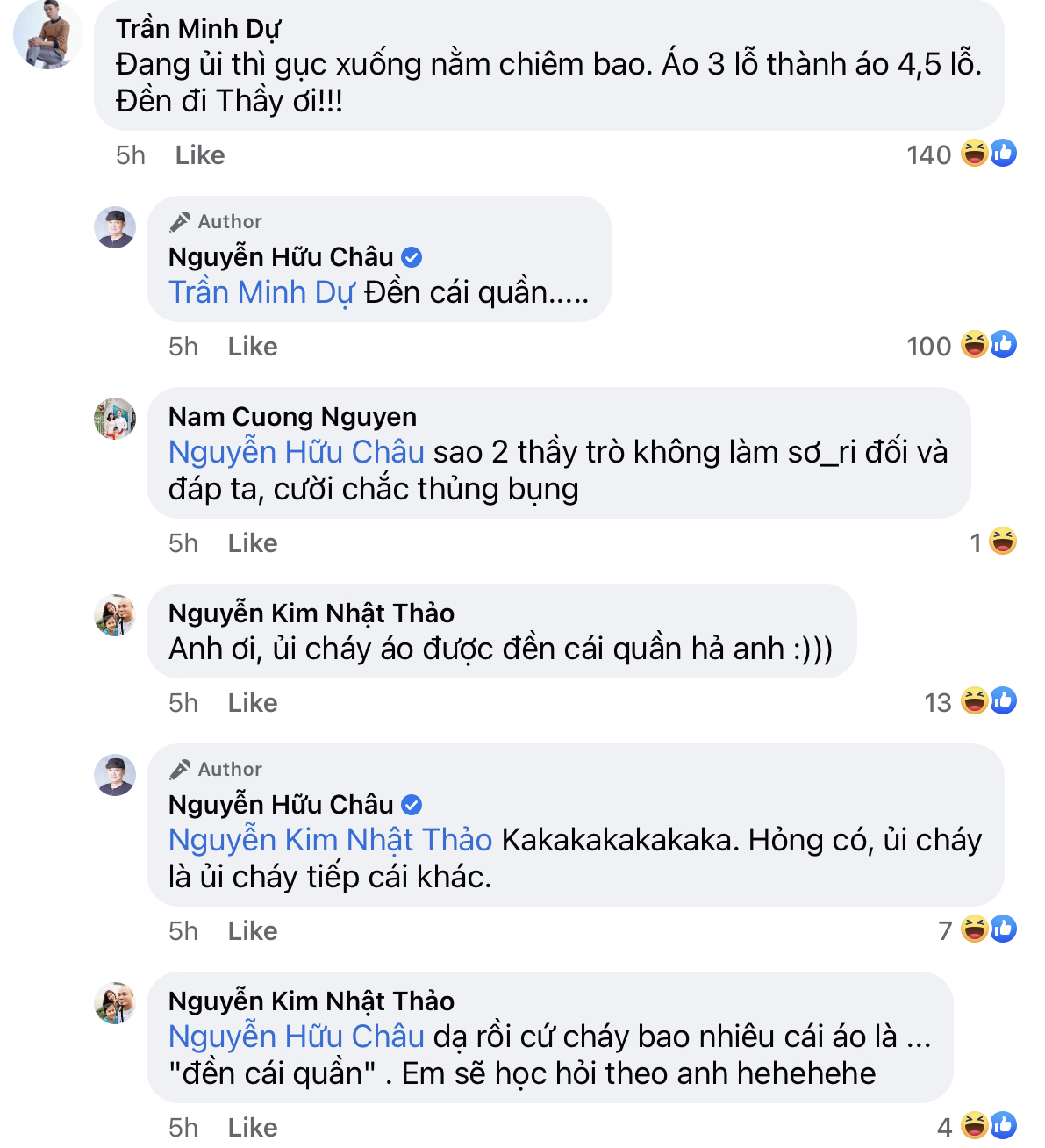
Task: Click the Nguyễn Kim Nhật Thảo mention link
Action: [x=330, y=840]
